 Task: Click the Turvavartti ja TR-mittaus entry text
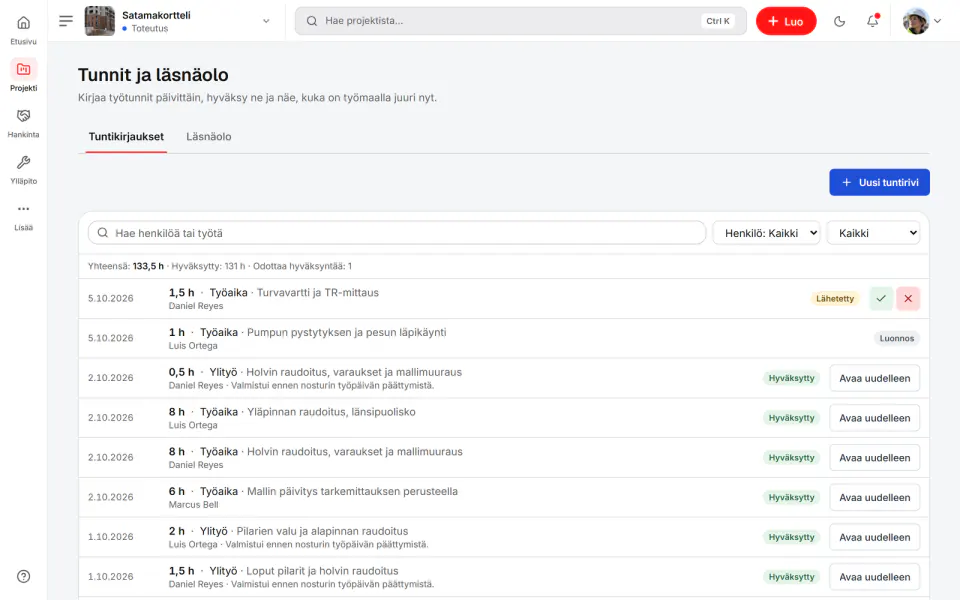point(318,293)
